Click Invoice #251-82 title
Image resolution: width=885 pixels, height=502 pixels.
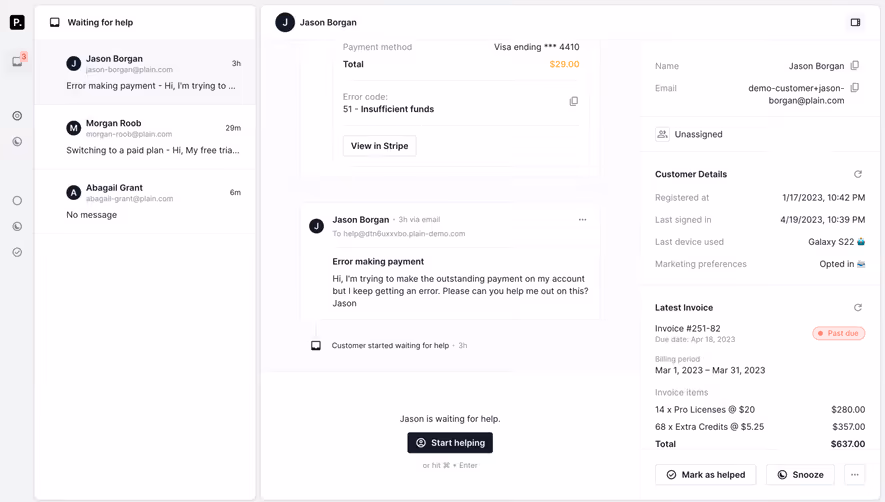[687, 328]
